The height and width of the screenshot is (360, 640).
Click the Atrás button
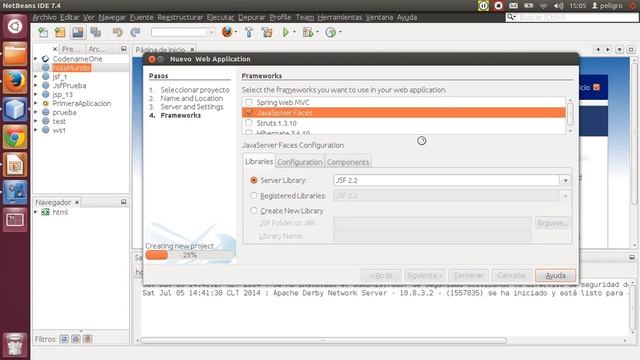[381, 276]
